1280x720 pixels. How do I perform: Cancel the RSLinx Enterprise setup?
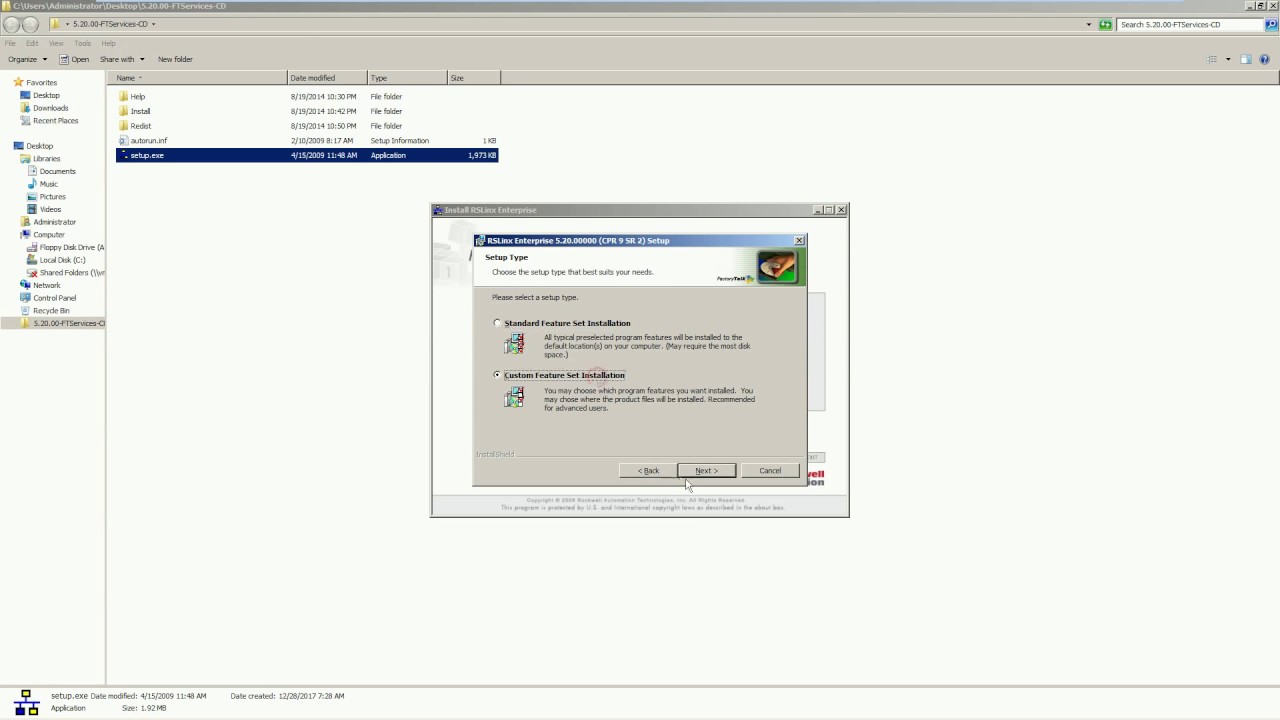click(770, 470)
